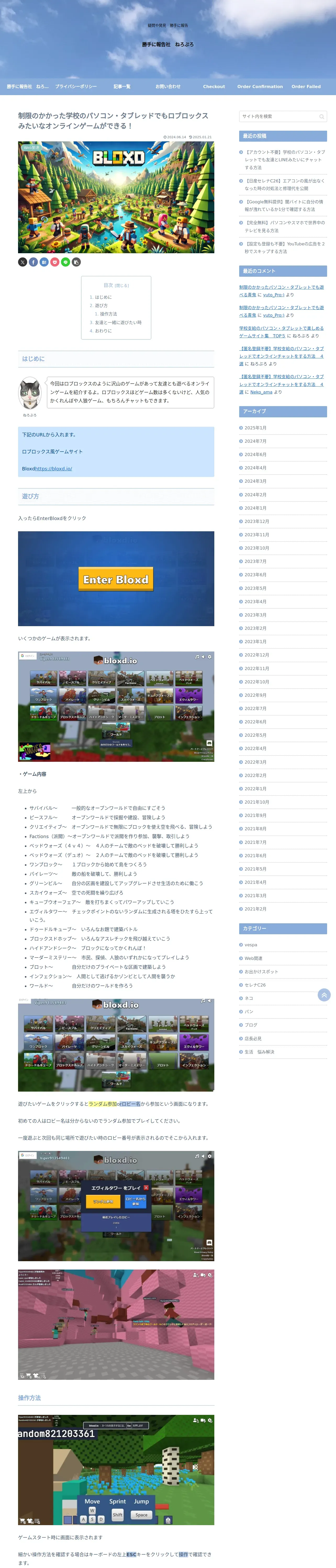Click the site title 勝手に報告社 ねろぶろ

point(168,44)
